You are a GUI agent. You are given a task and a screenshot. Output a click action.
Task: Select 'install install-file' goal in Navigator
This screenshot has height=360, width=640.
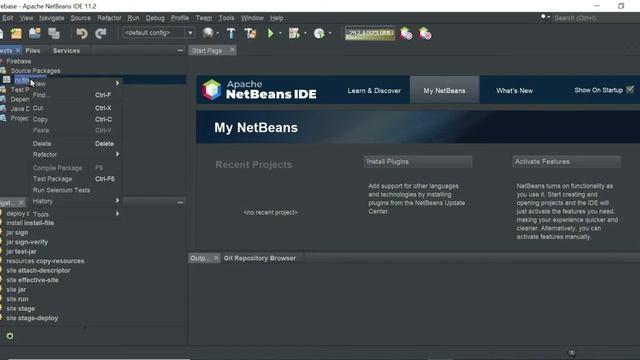30,223
